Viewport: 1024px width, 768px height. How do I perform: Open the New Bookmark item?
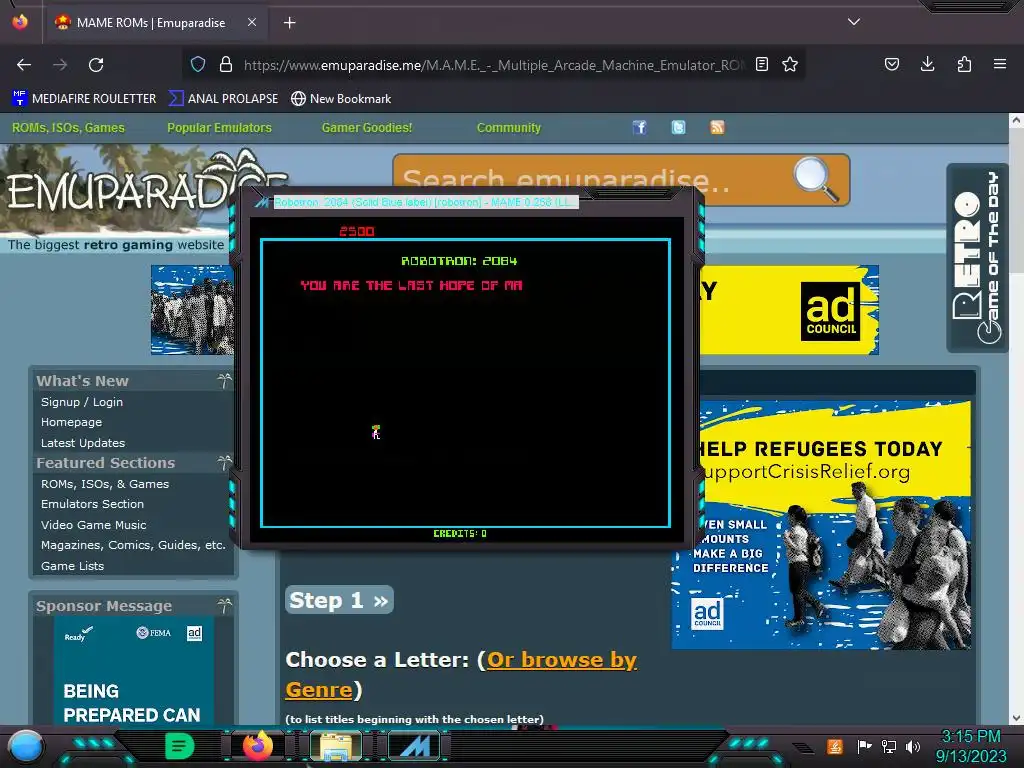pyautogui.click(x=341, y=99)
